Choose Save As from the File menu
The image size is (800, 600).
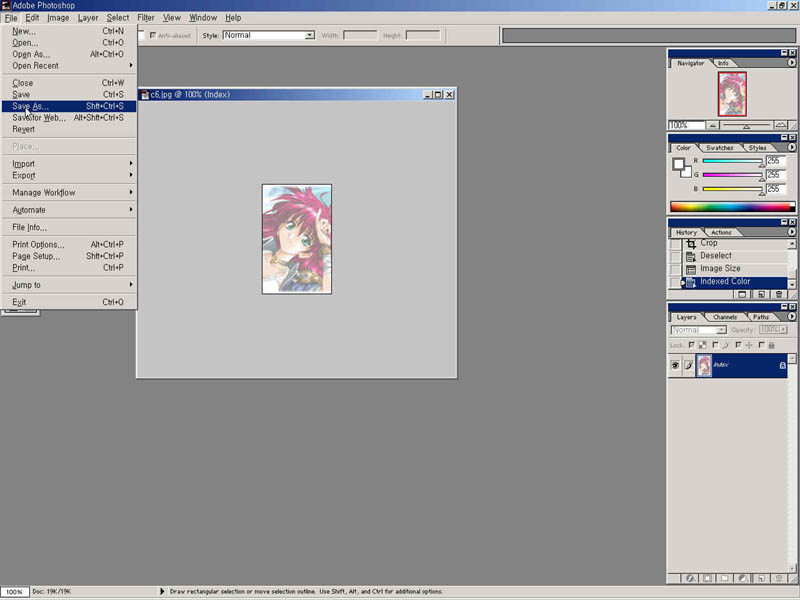(x=68, y=106)
